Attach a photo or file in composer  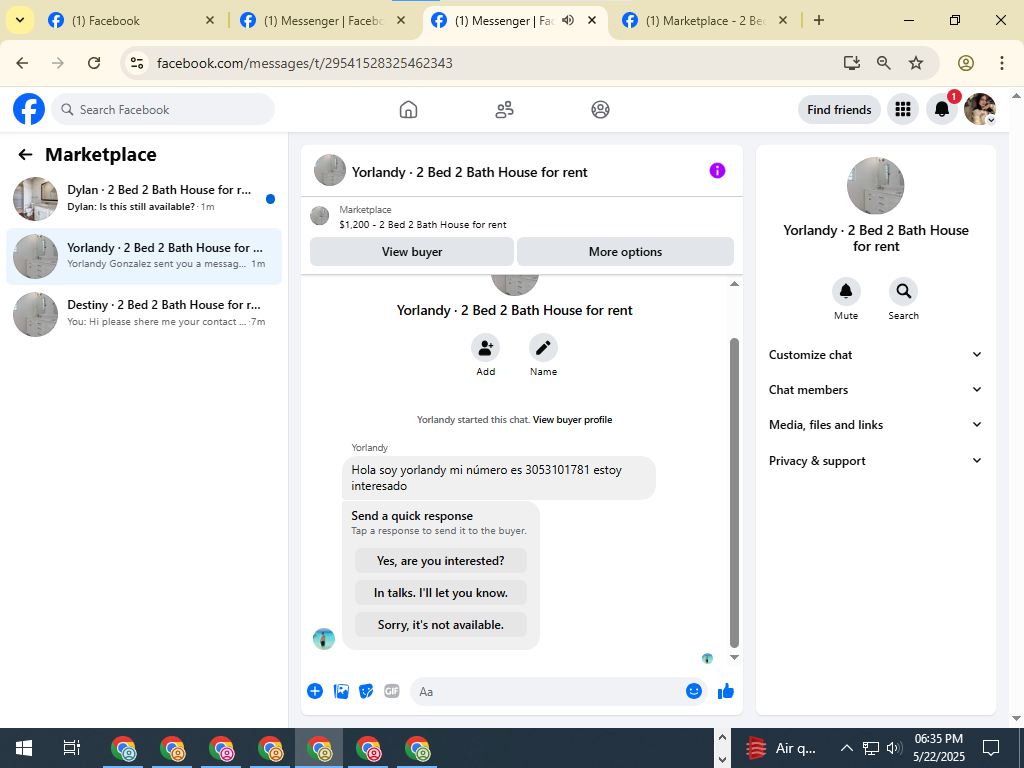point(341,691)
